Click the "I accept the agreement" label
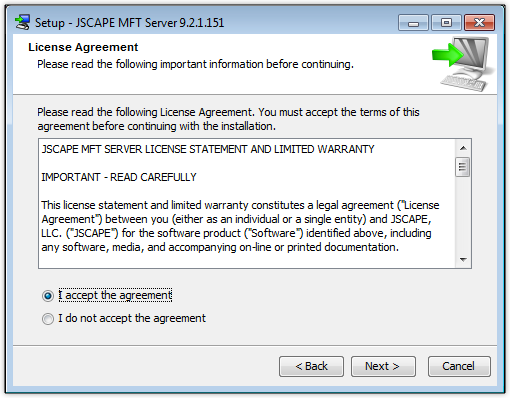Viewport: 510px width, 398px height. (115, 295)
